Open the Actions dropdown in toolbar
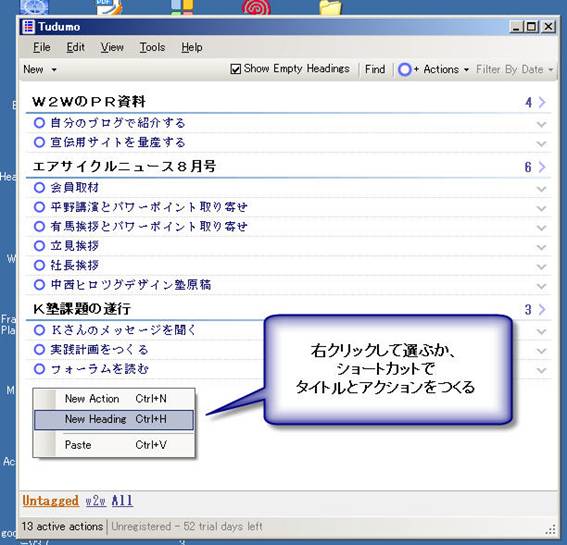The height and width of the screenshot is (545, 567). [446, 69]
